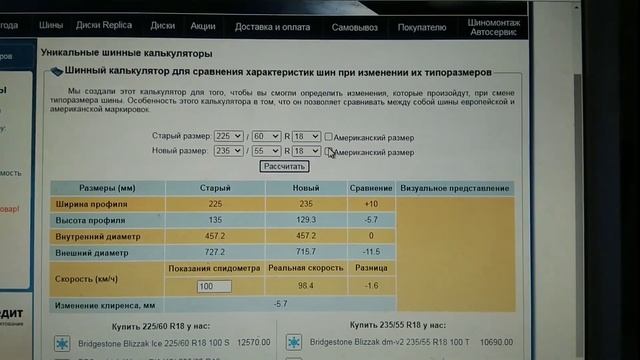640x360 pixels.
Task: Click the speedometer input field showing 100
Action: 214,286
